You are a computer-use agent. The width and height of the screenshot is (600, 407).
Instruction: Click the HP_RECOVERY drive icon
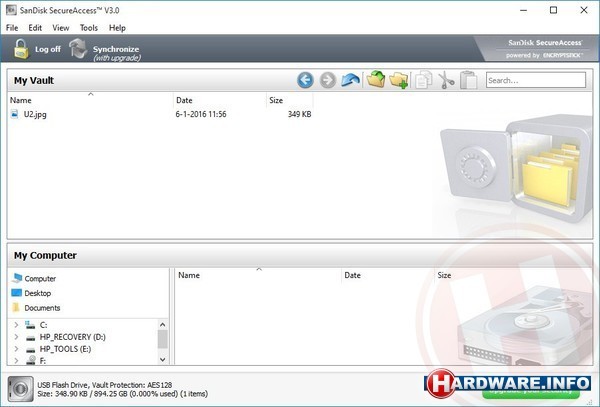pos(31,337)
